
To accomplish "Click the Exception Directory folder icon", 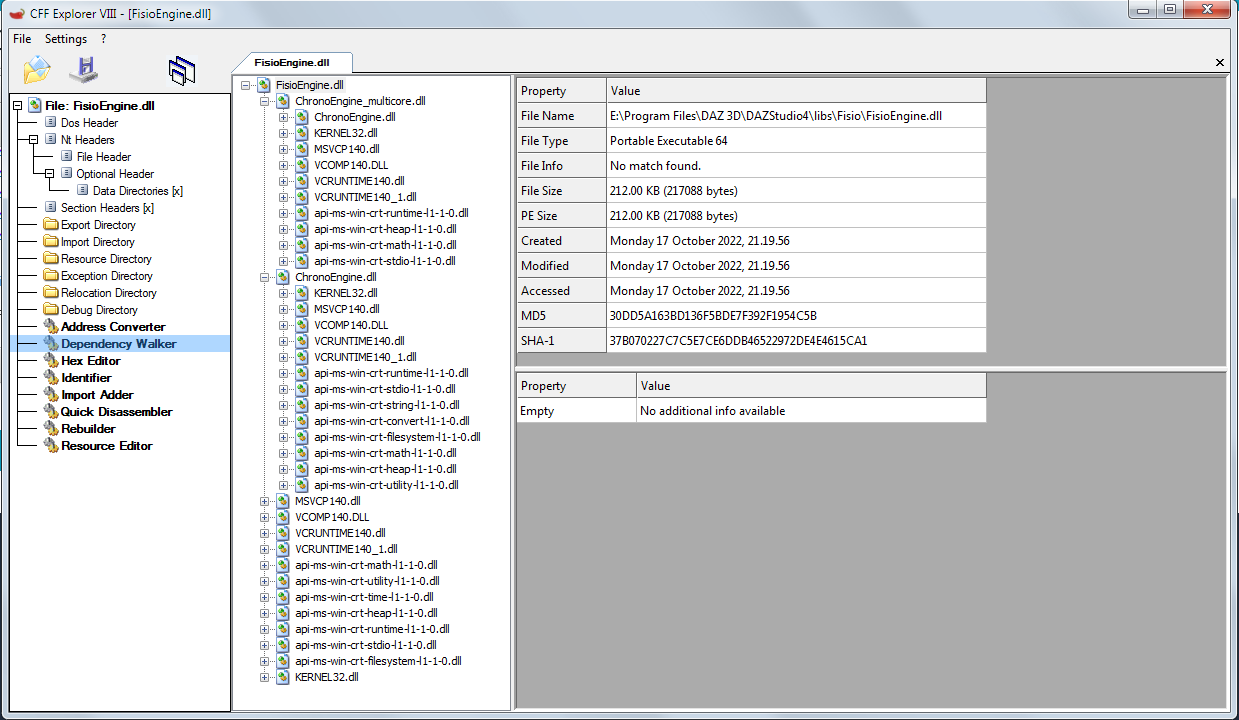I will point(51,276).
